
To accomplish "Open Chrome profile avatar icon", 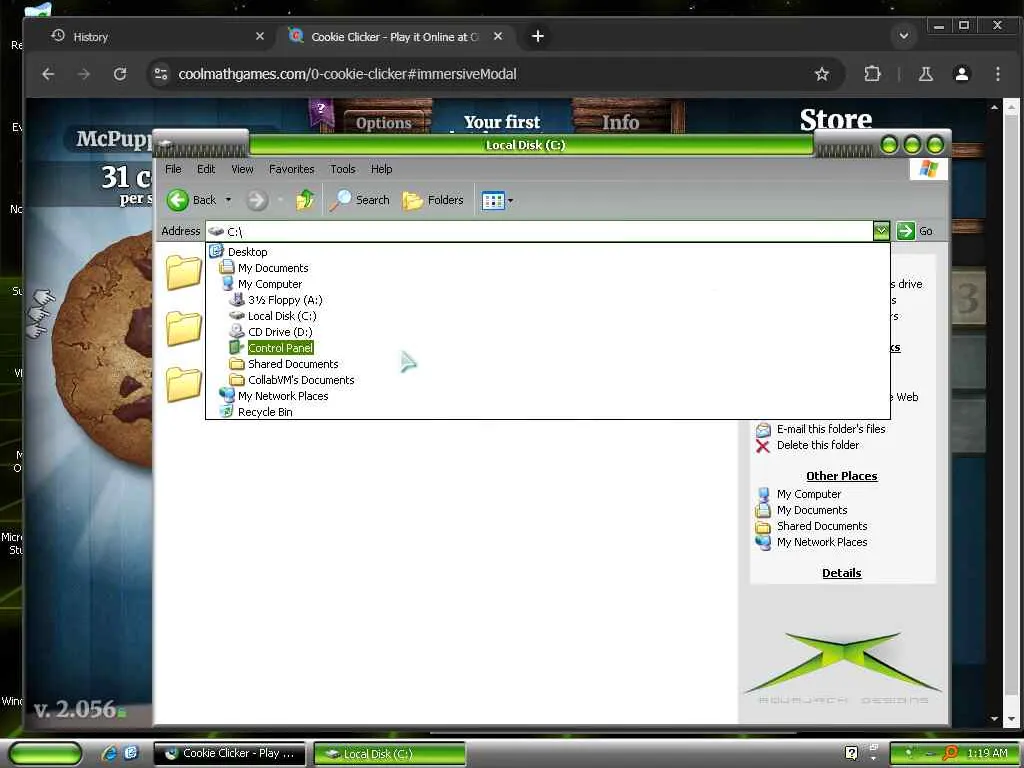I will click(x=961, y=74).
